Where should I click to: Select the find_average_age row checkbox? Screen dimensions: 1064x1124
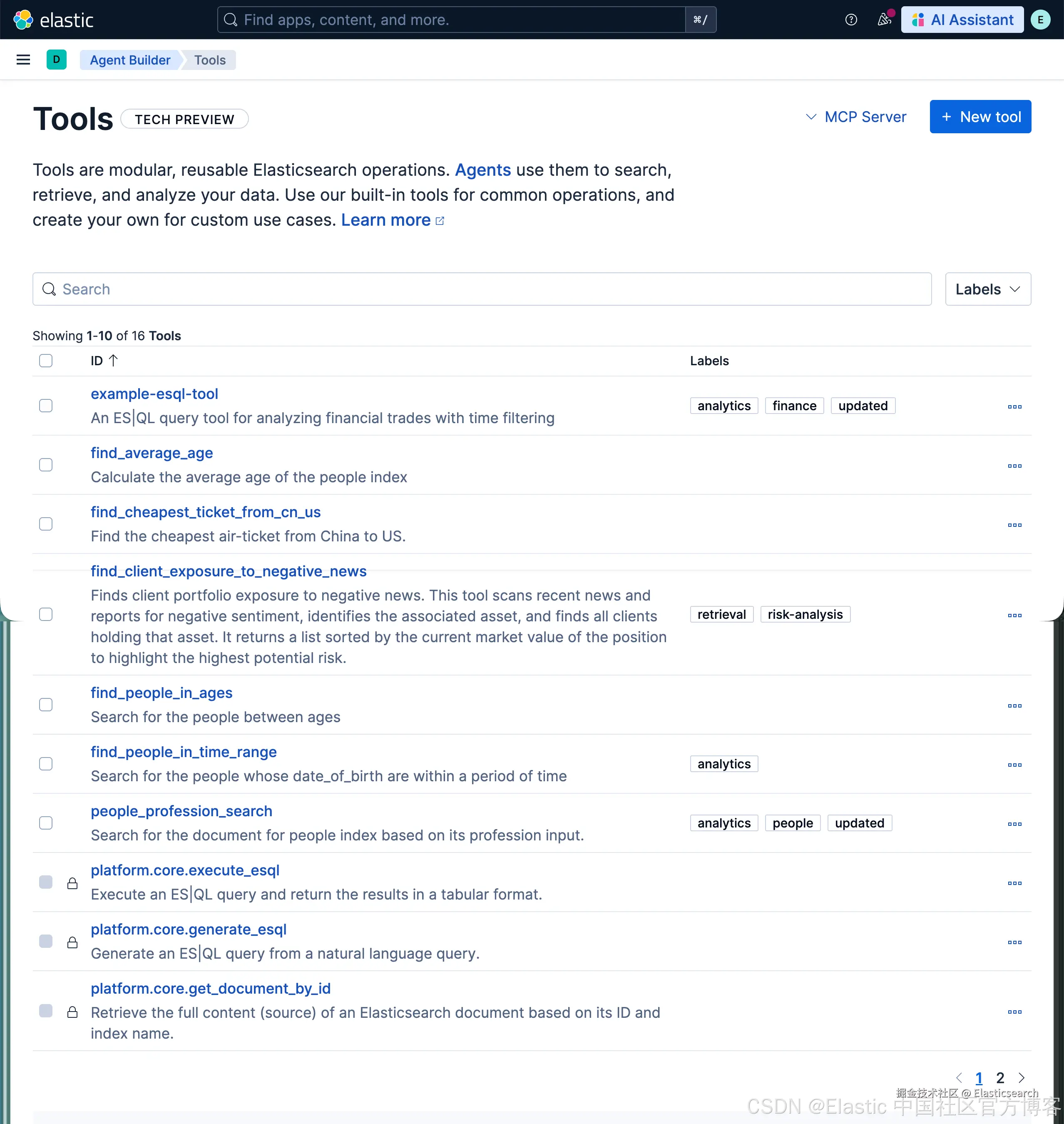[x=46, y=465]
